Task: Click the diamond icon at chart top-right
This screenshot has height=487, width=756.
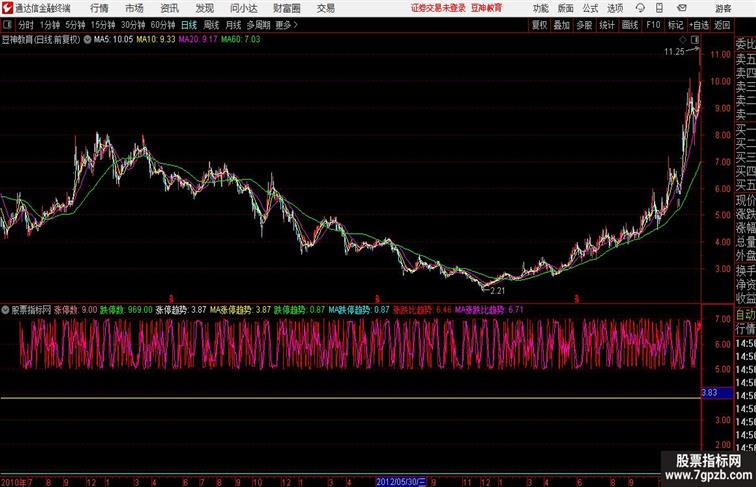Action: pyautogui.click(x=683, y=40)
